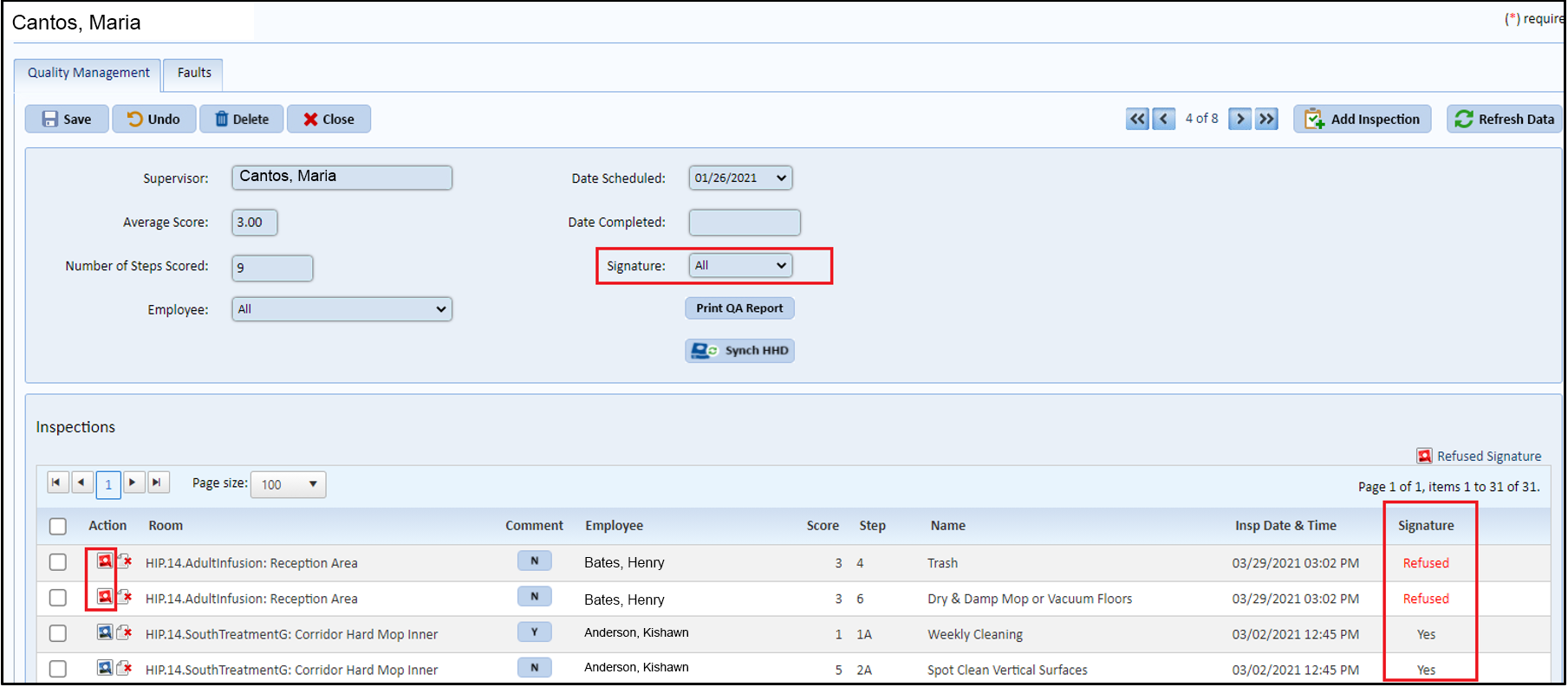This screenshot has height=687, width=1568.
Task: Switch to the Faults tab
Action: [x=194, y=73]
